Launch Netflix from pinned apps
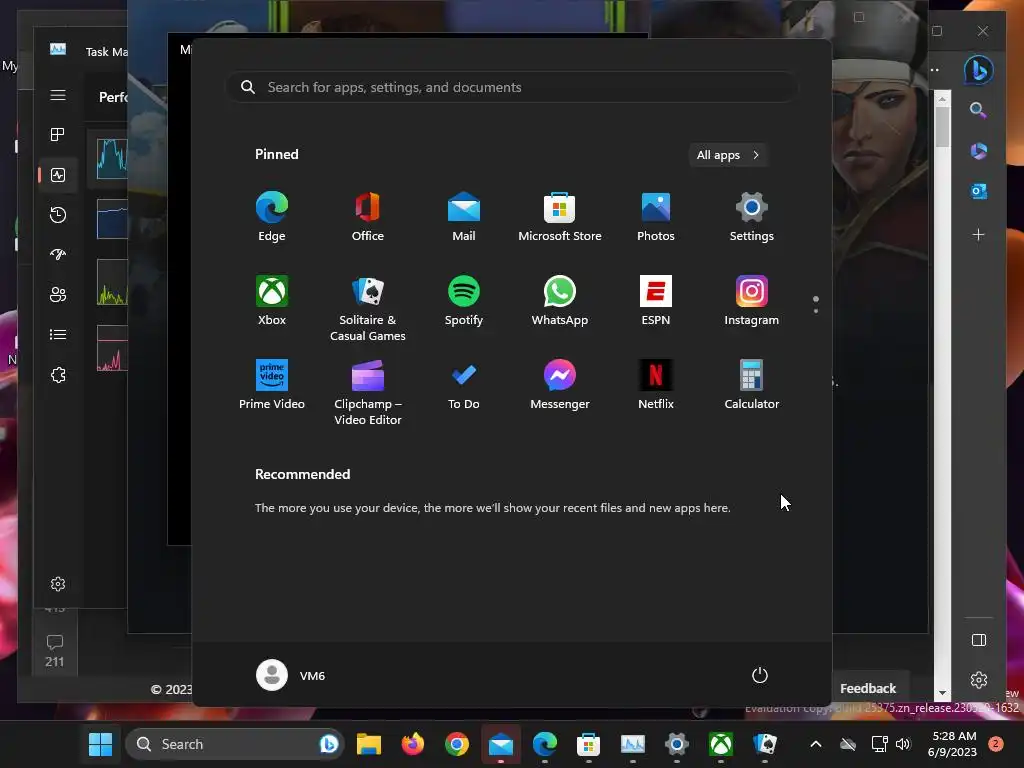 pyautogui.click(x=656, y=385)
